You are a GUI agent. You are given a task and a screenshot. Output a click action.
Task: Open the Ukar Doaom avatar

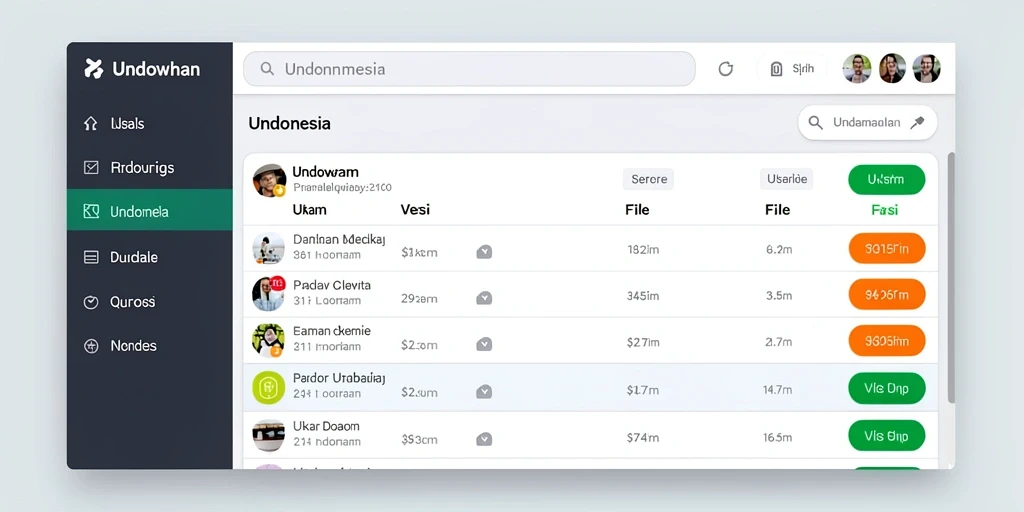(268, 435)
